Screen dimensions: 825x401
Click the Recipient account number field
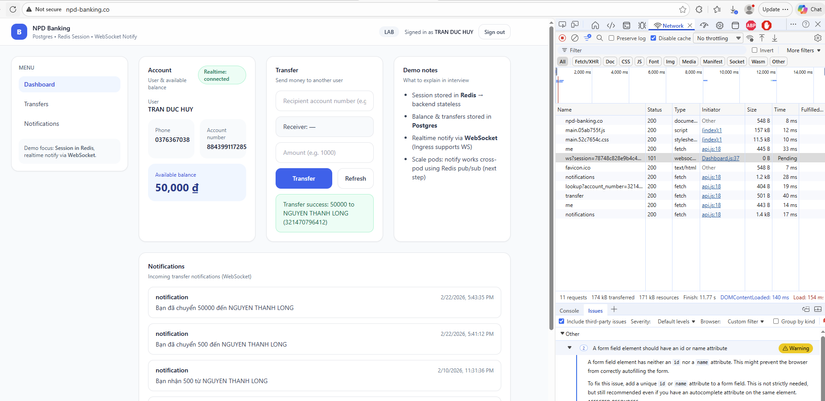coord(324,101)
